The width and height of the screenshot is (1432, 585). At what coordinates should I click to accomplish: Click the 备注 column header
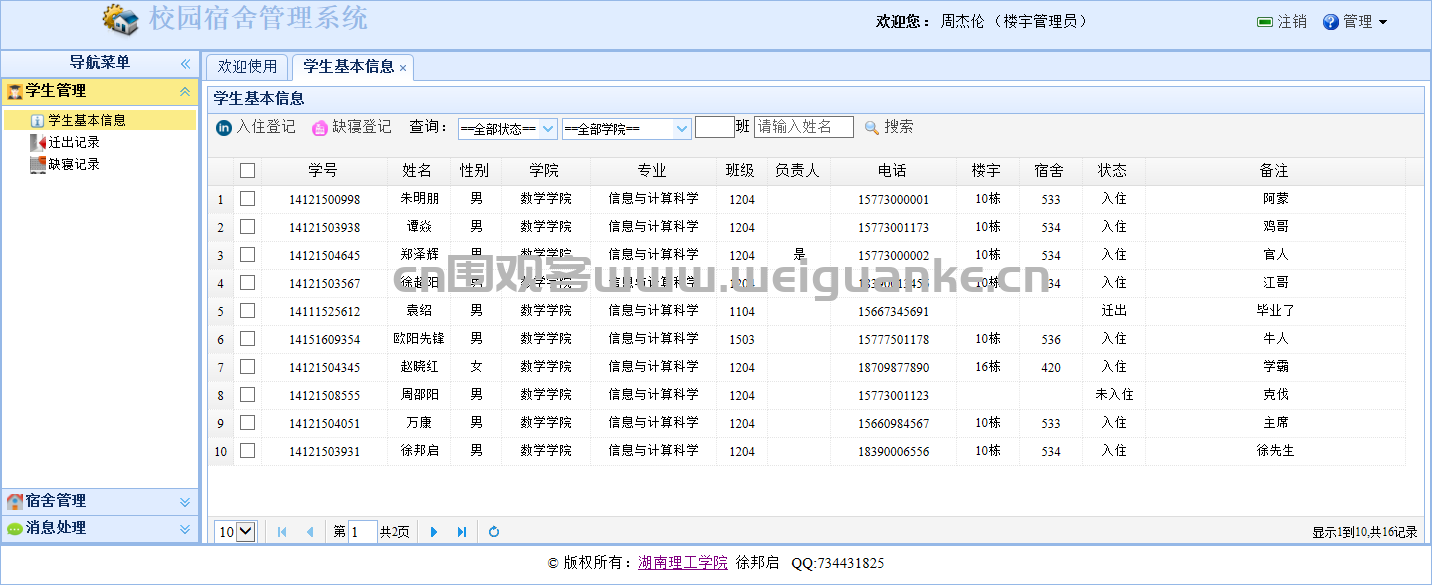click(1275, 171)
